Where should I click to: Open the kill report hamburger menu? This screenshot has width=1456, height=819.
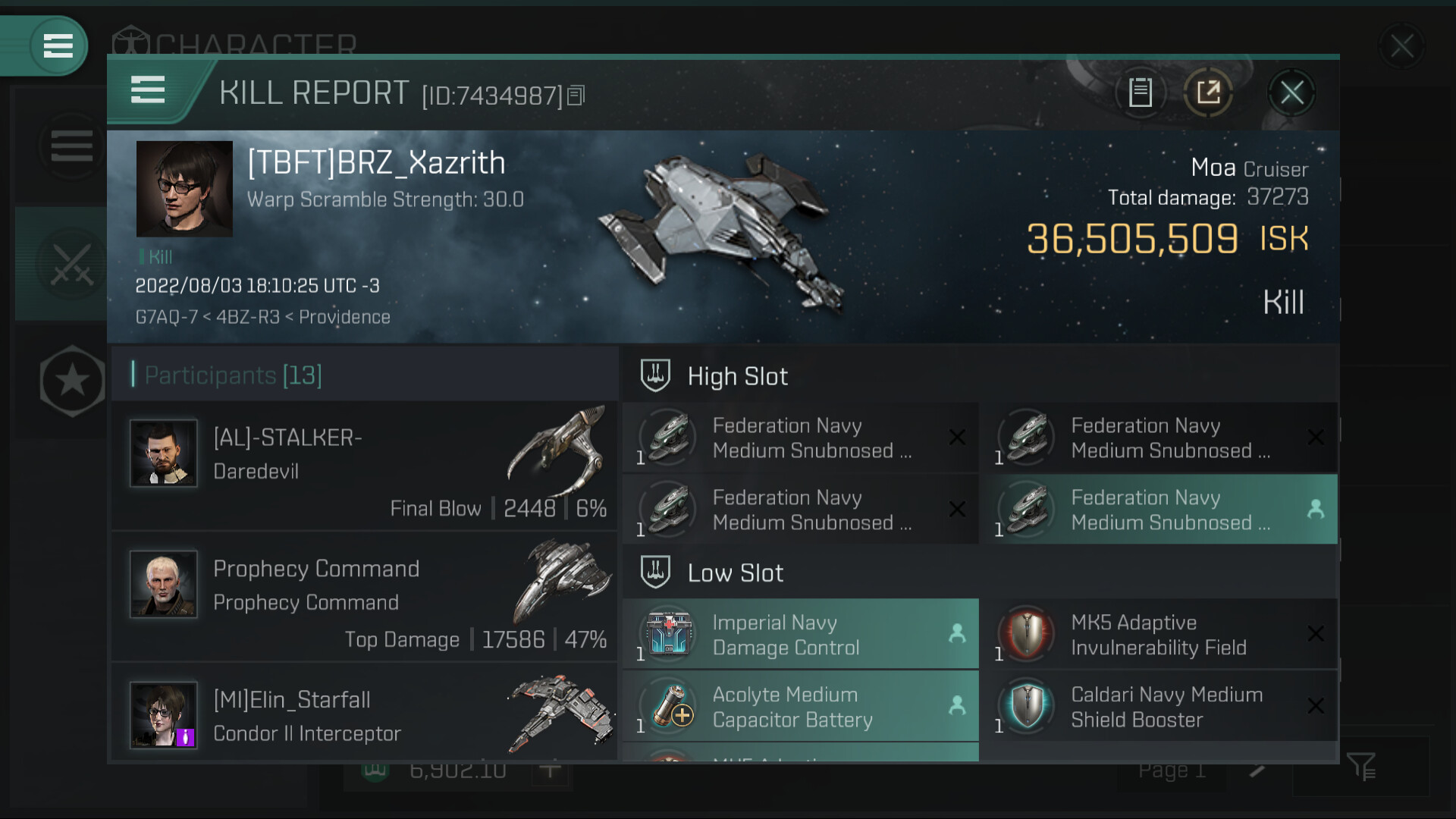coord(148,90)
